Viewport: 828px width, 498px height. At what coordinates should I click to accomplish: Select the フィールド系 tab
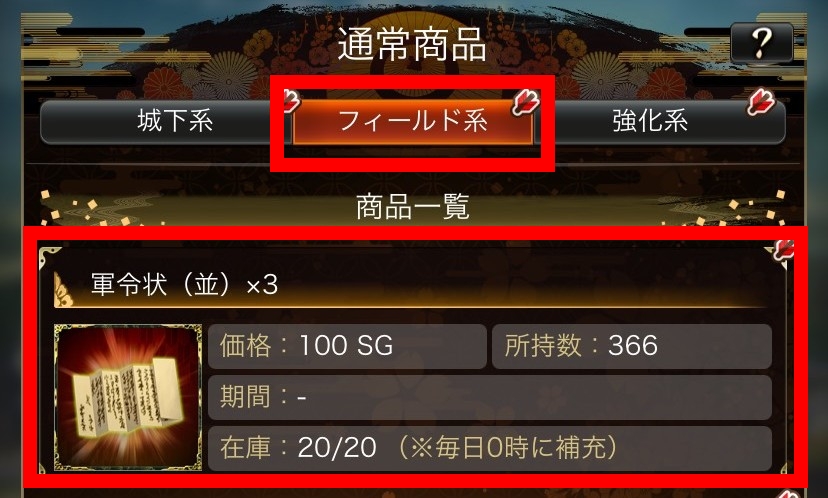(x=412, y=122)
